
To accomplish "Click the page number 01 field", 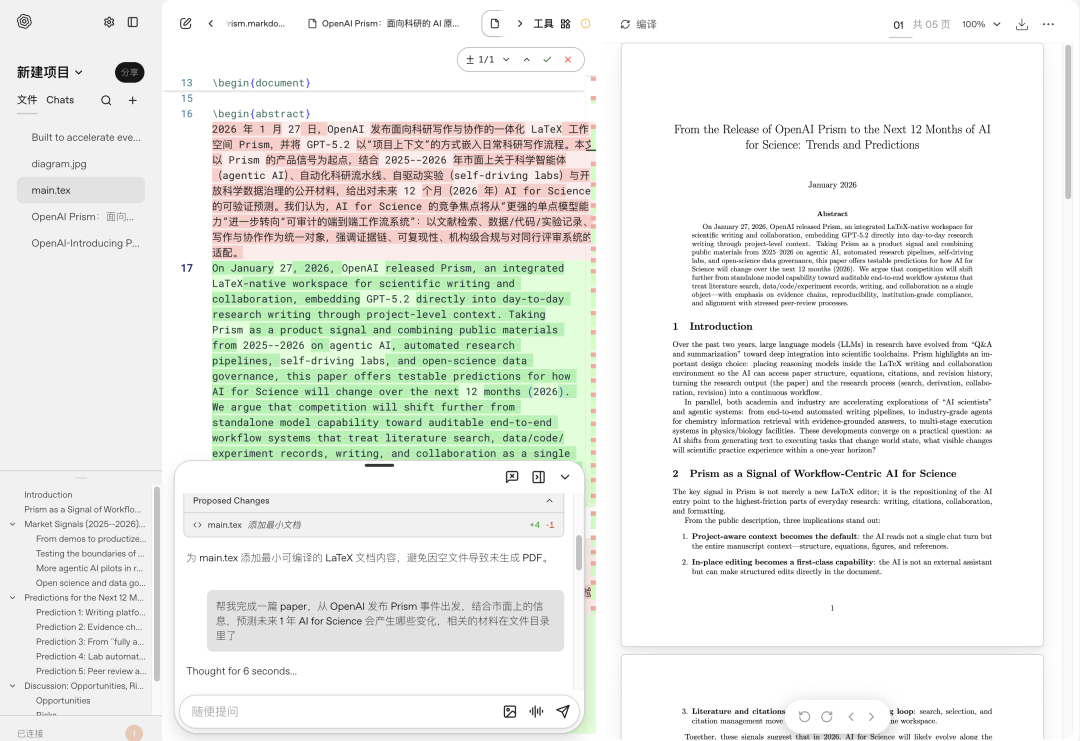I will pyautogui.click(x=898, y=25).
